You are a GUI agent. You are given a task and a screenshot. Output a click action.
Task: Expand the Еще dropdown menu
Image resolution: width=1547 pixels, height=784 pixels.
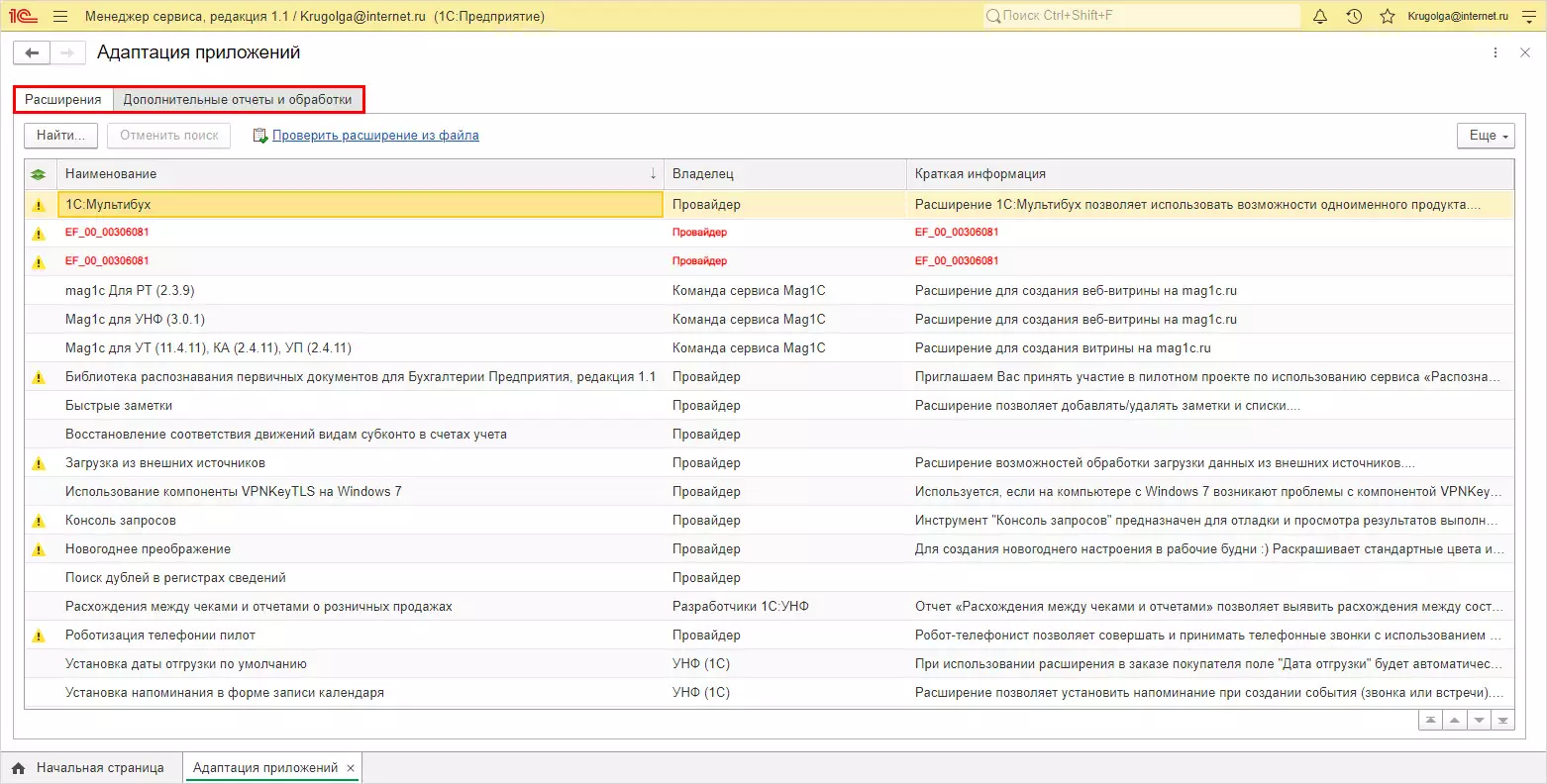[x=1486, y=136]
